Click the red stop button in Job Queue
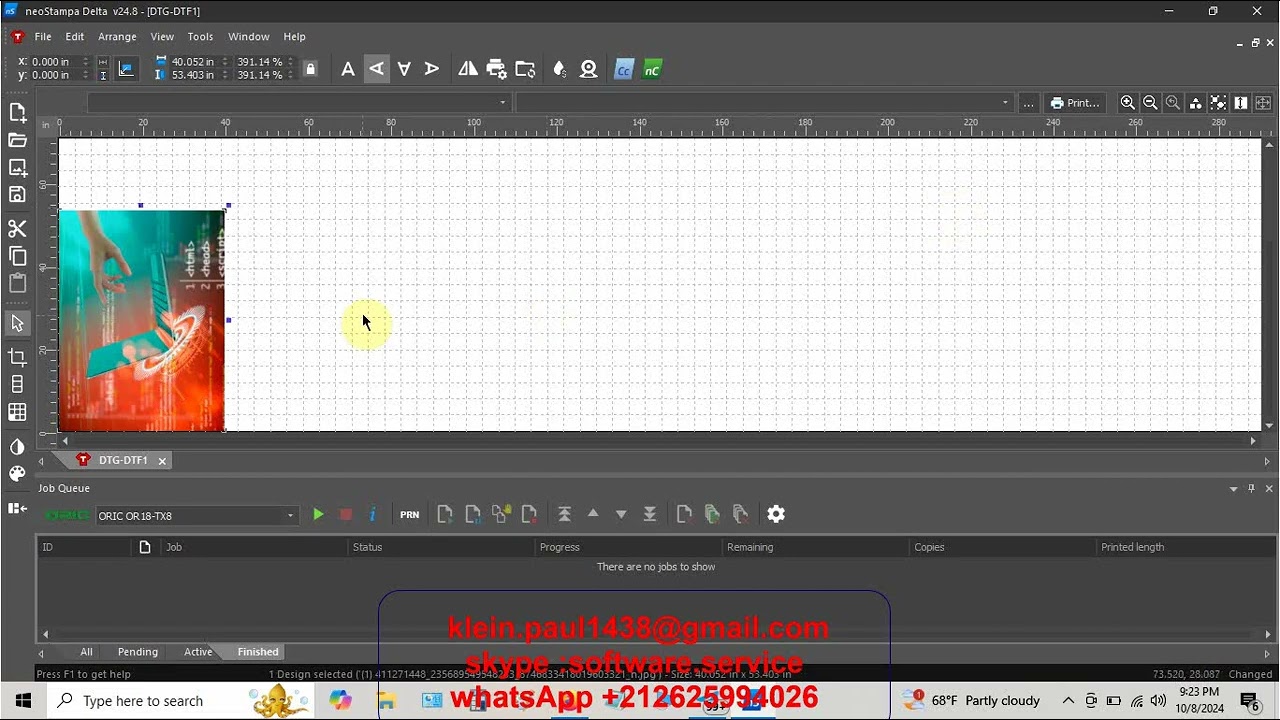 tap(346, 514)
